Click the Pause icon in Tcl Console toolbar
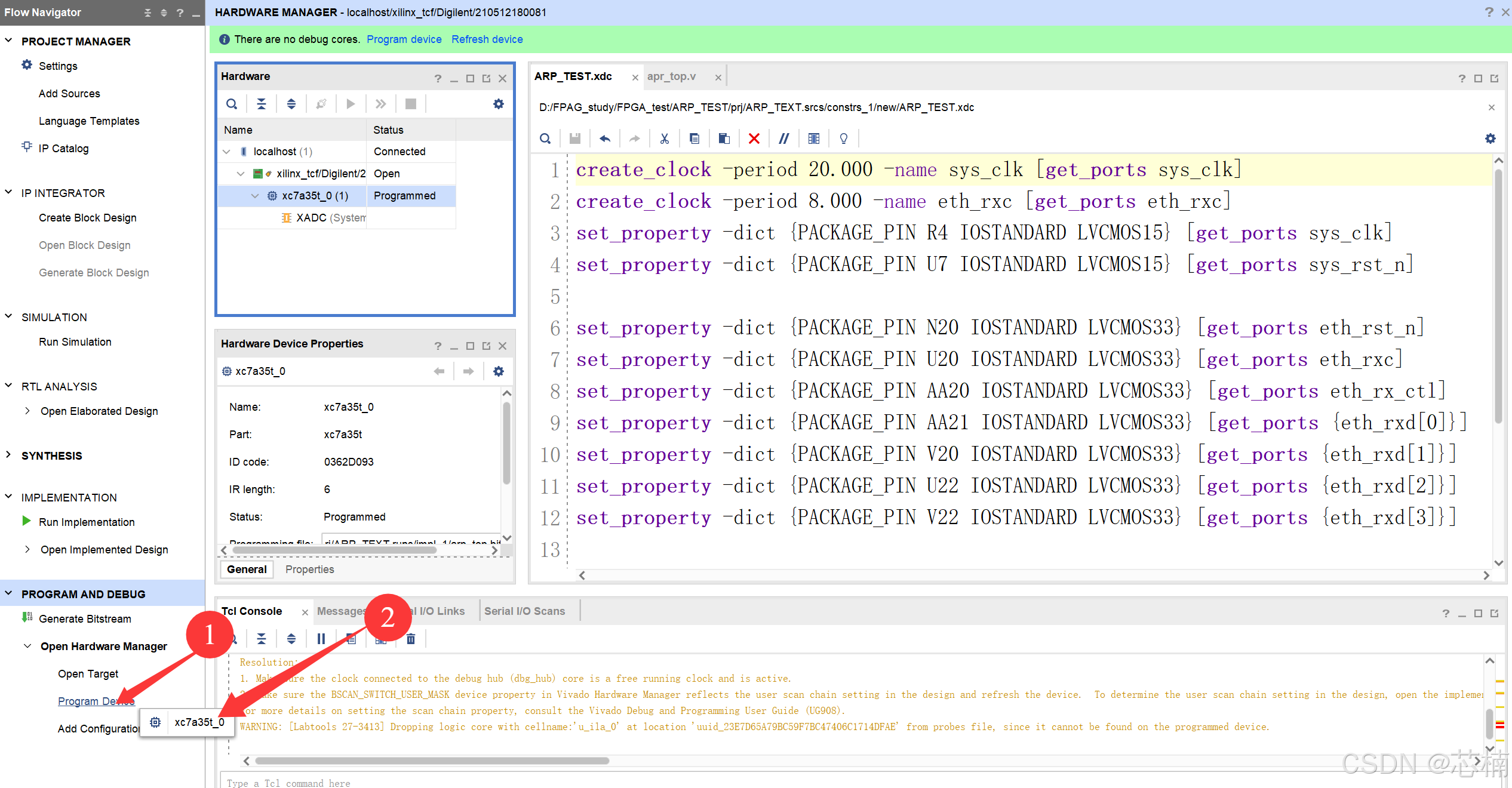 click(321, 638)
